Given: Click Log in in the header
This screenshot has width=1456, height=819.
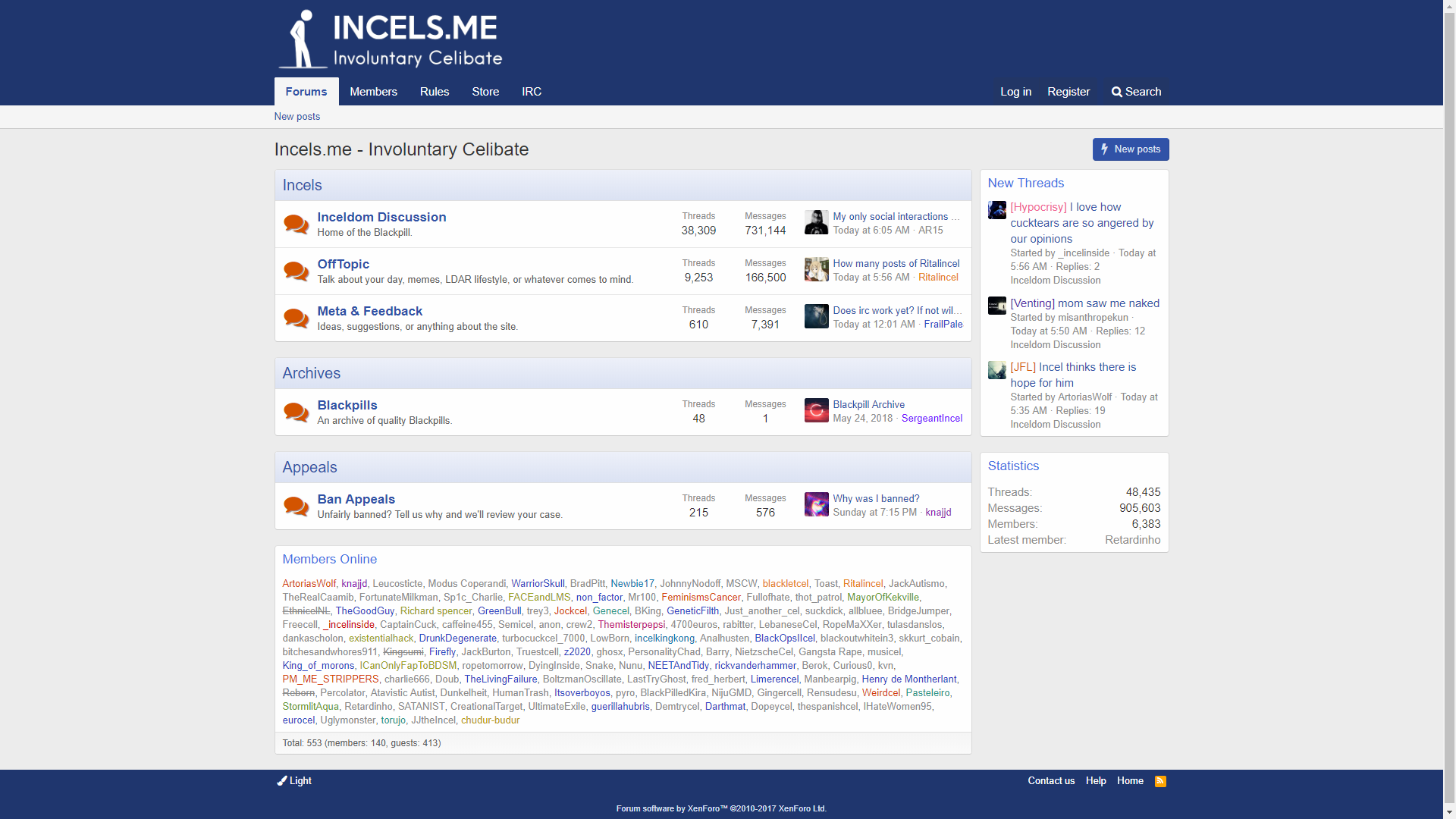Looking at the screenshot, I should (1015, 92).
